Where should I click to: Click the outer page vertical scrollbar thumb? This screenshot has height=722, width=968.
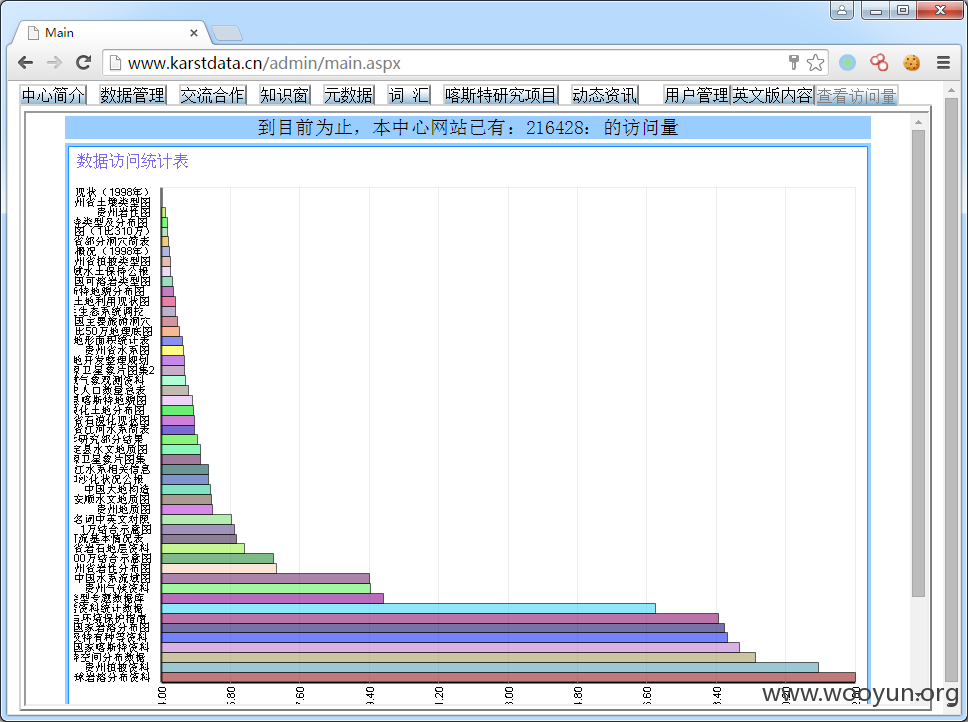coord(951,389)
